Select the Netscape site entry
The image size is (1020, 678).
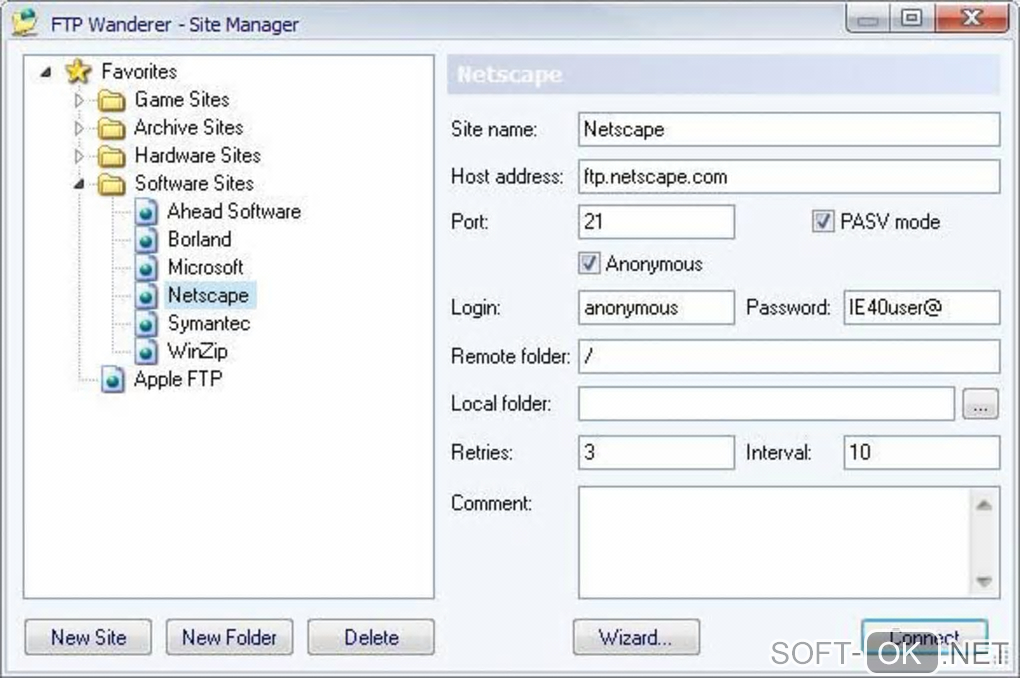click(208, 295)
